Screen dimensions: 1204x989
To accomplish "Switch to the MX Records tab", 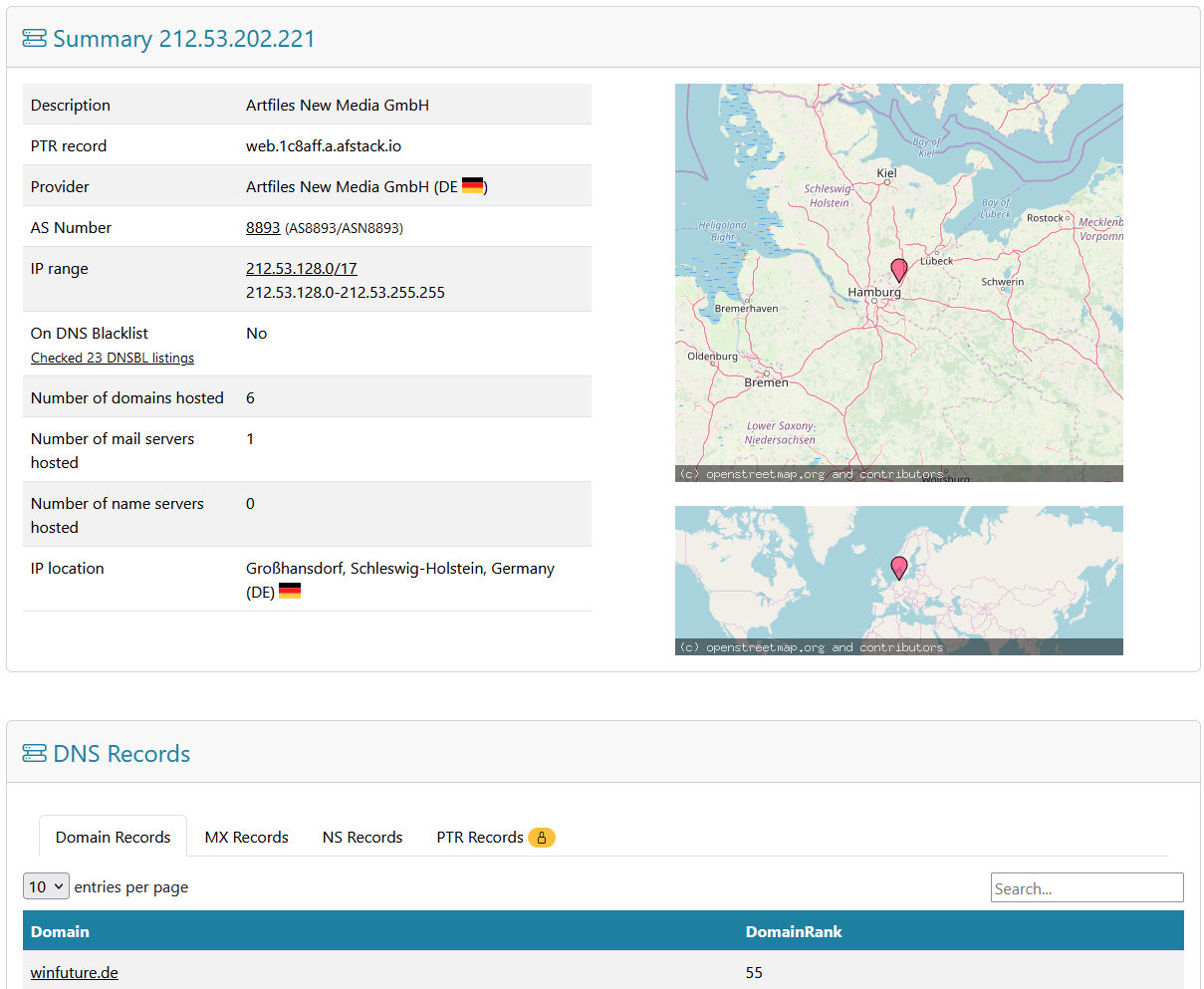I will tap(247, 837).
